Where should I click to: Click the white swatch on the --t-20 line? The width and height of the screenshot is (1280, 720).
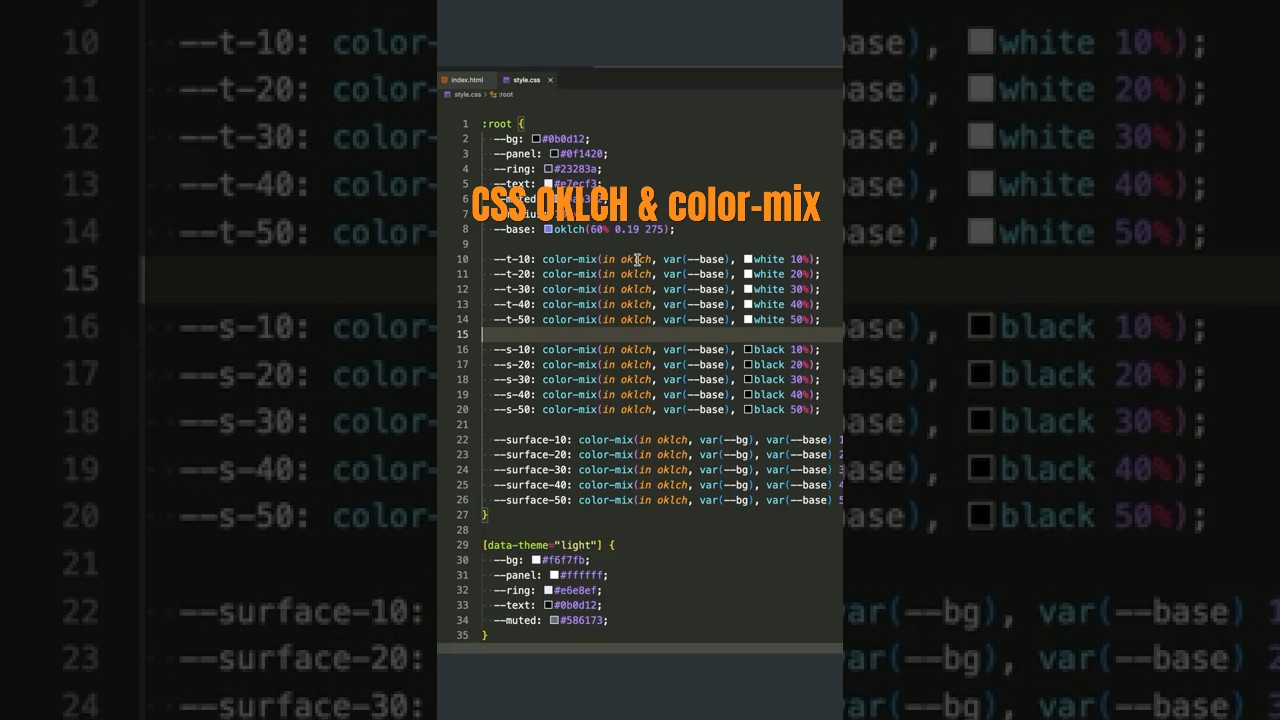pos(748,274)
